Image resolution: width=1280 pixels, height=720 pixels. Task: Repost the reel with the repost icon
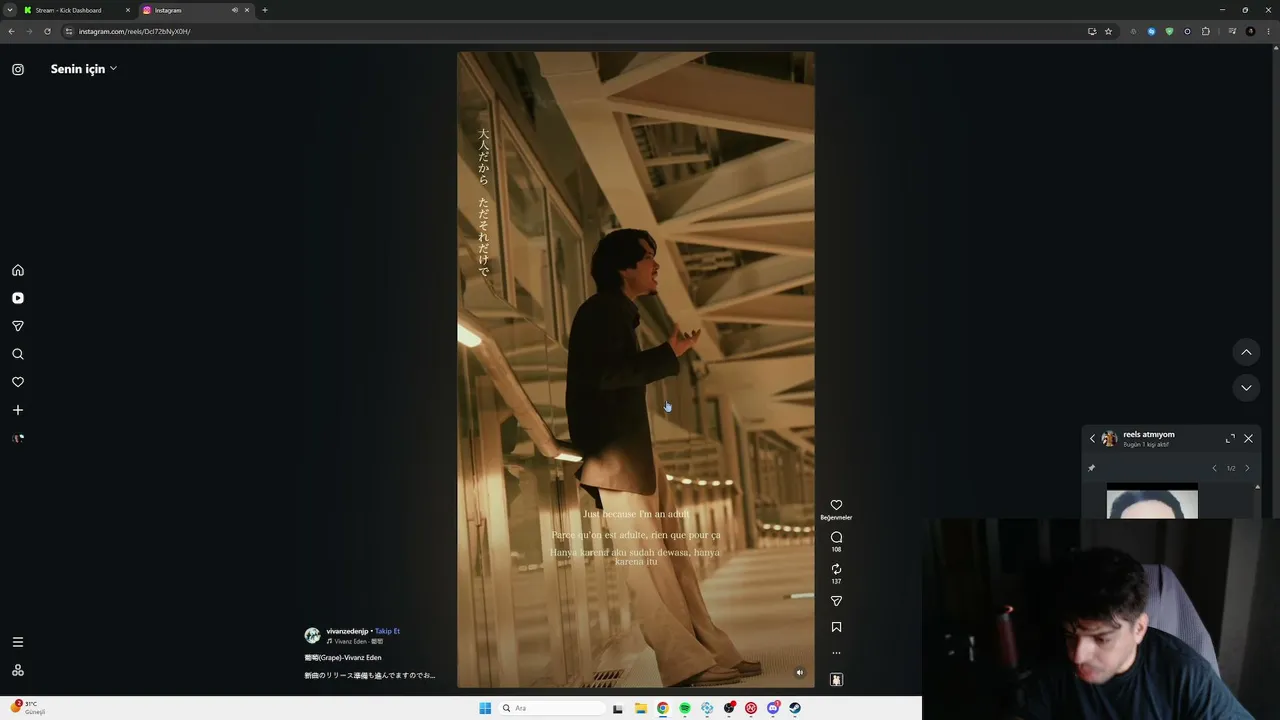(x=836, y=569)
